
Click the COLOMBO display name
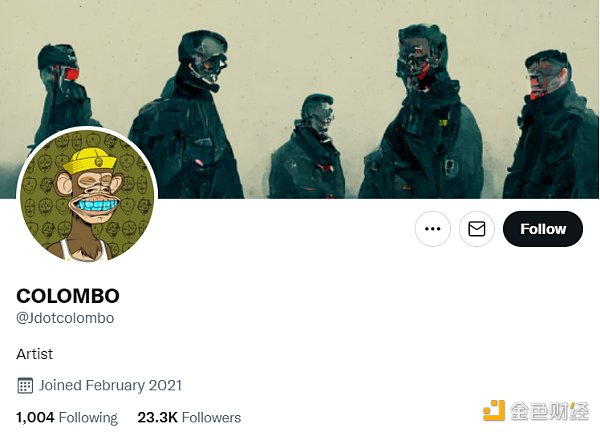(x=68, y=296)
